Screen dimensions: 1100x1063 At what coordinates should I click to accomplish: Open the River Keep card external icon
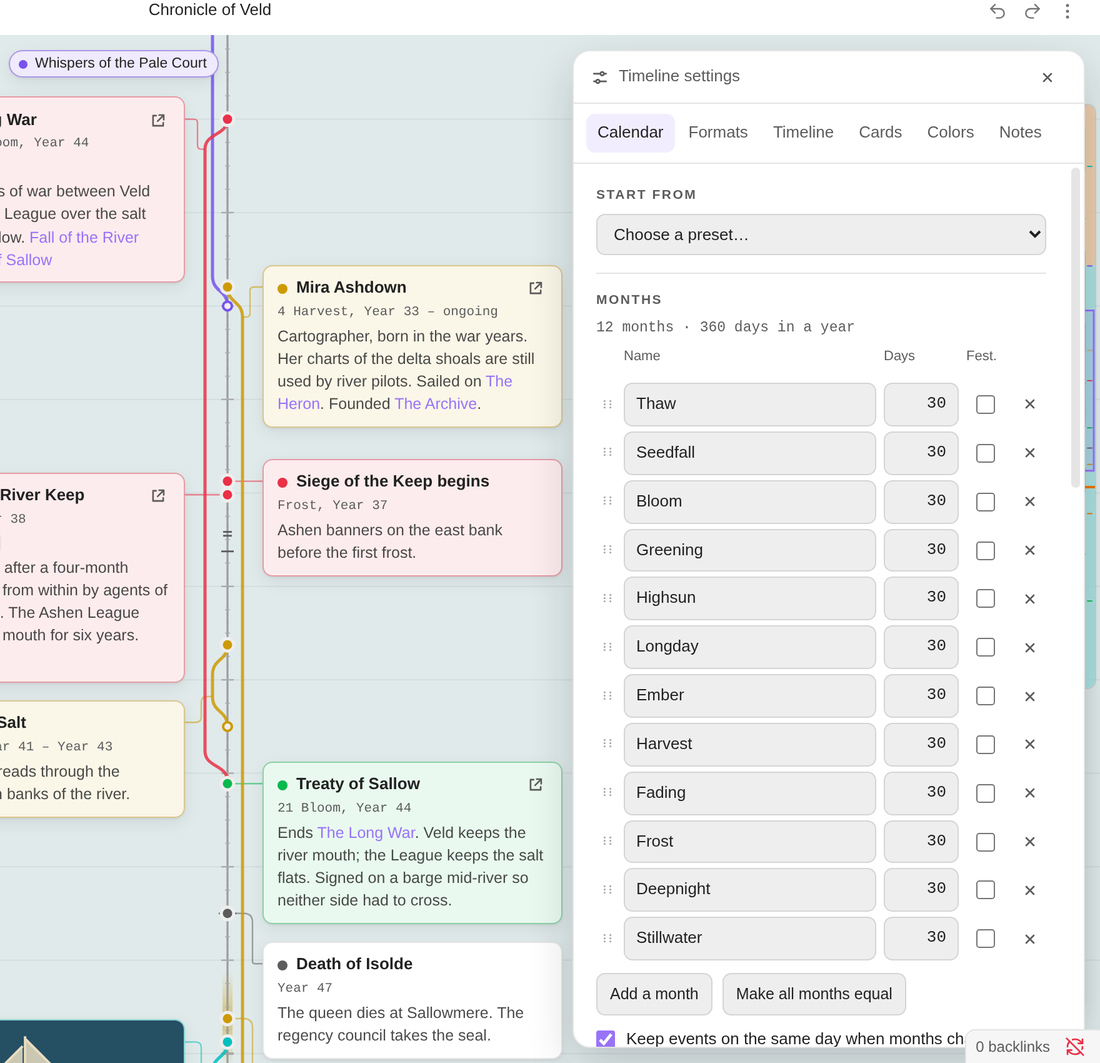159,495
